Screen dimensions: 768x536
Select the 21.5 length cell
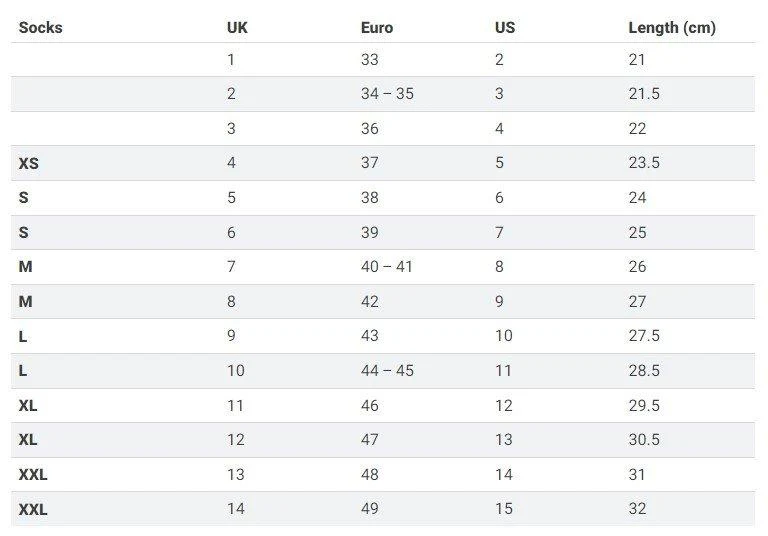click(x=644, y=94)
